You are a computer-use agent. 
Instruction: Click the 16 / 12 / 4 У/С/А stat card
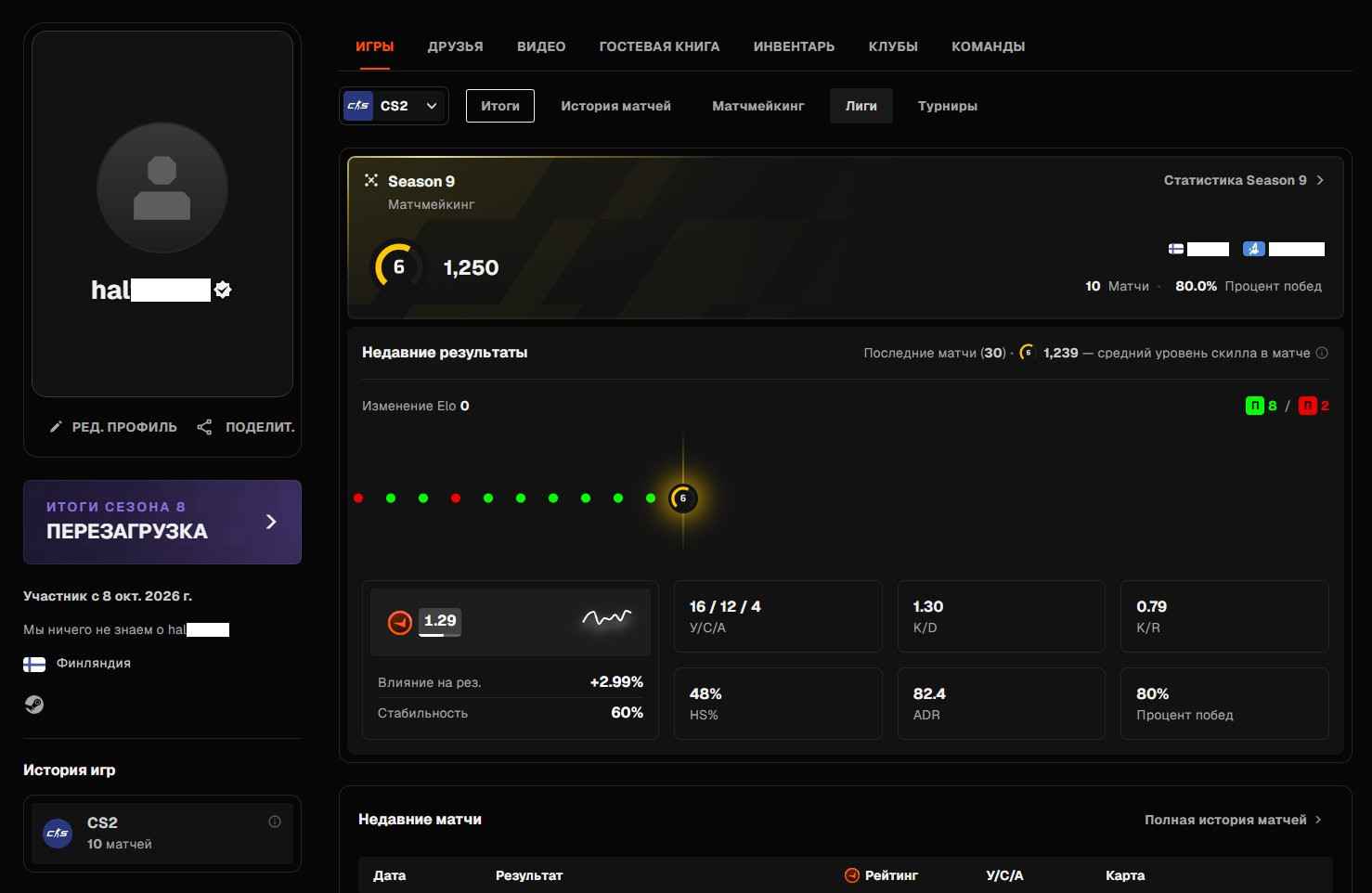pyautogui.click(x=778, y=616)
